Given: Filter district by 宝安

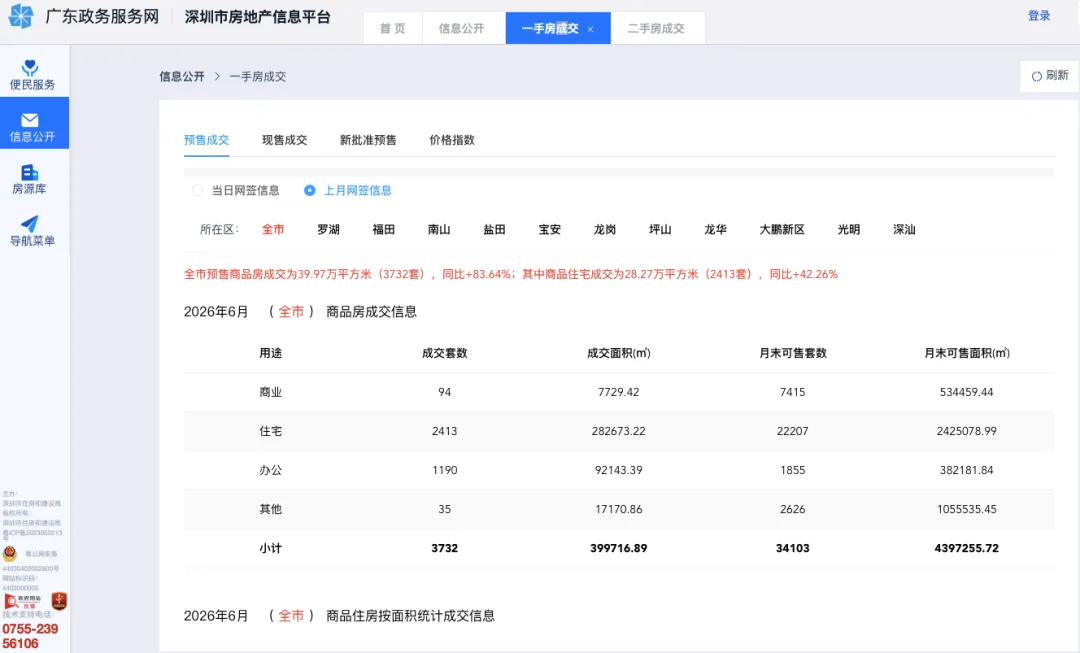Looking at the screenshot, I should [550, 229].
